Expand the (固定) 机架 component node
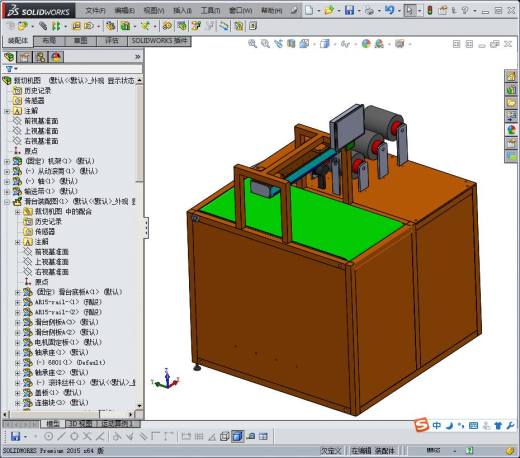Viewport: 520px width, 458px height. [7, 161]
